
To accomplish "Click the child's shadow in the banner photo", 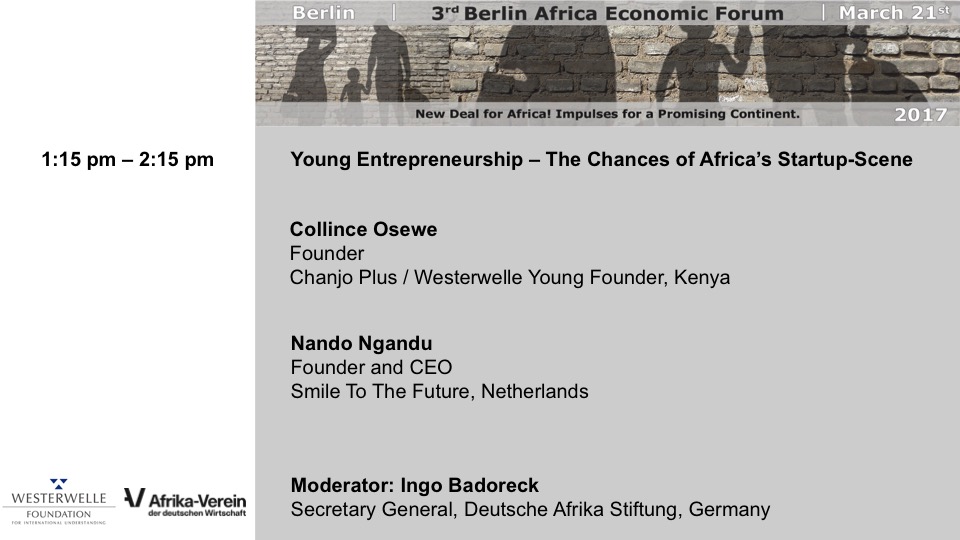I will (x=351, y=86).
